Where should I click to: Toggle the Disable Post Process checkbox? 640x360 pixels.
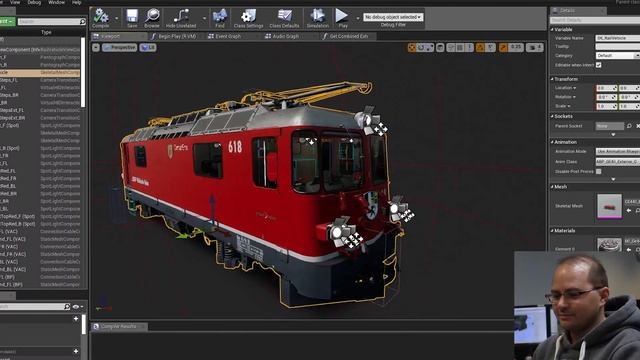[x=598, y=171]
